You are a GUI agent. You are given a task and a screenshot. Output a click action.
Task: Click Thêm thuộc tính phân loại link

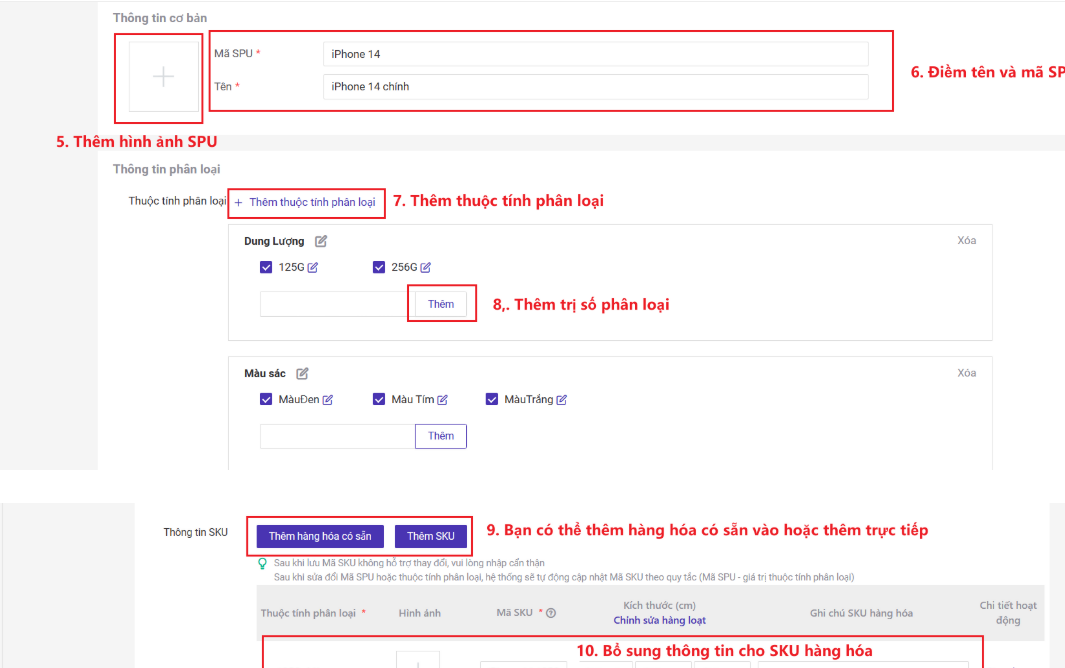306,202
